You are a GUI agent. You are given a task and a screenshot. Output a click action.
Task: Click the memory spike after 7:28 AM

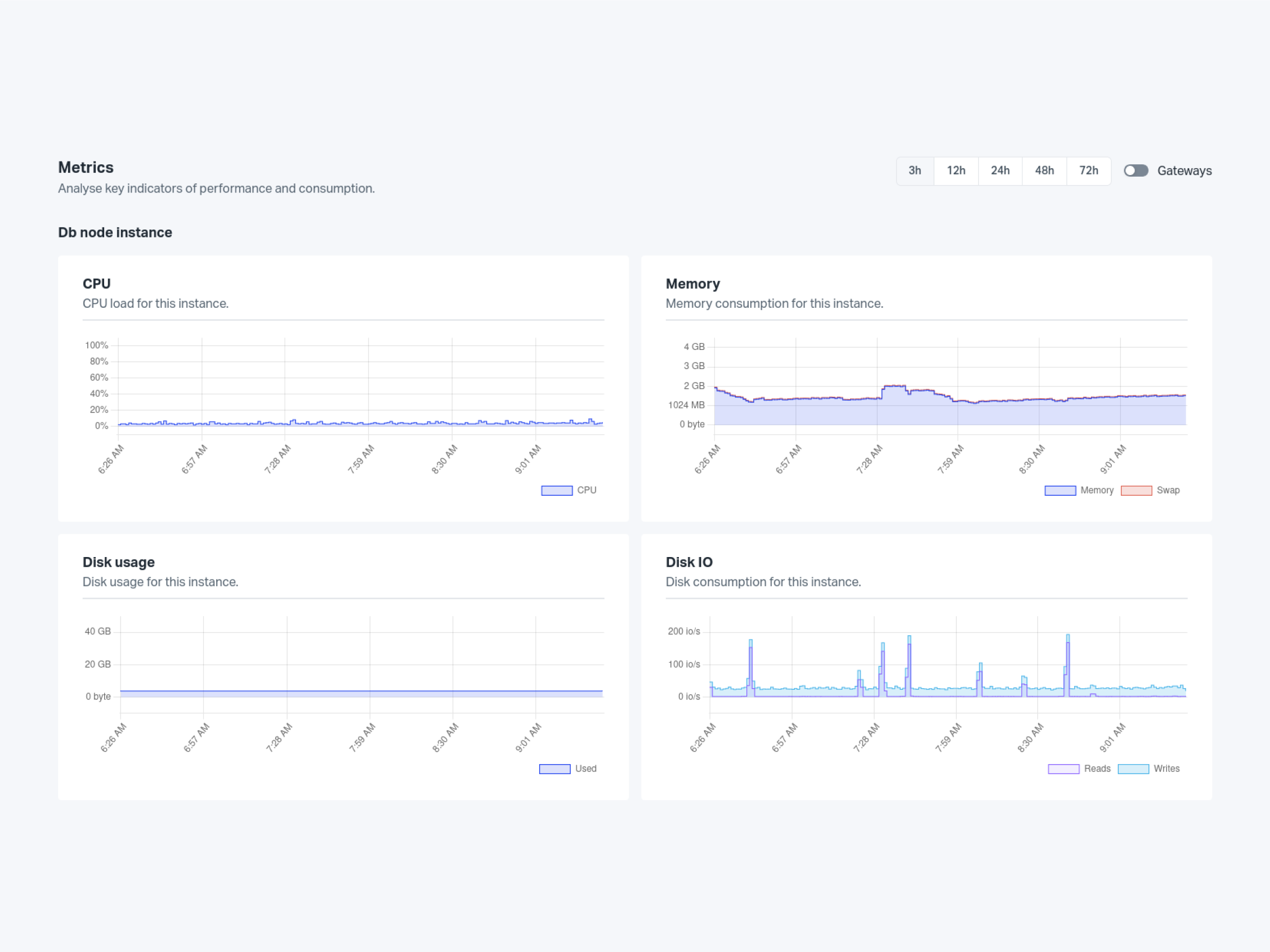click(894, 387)
